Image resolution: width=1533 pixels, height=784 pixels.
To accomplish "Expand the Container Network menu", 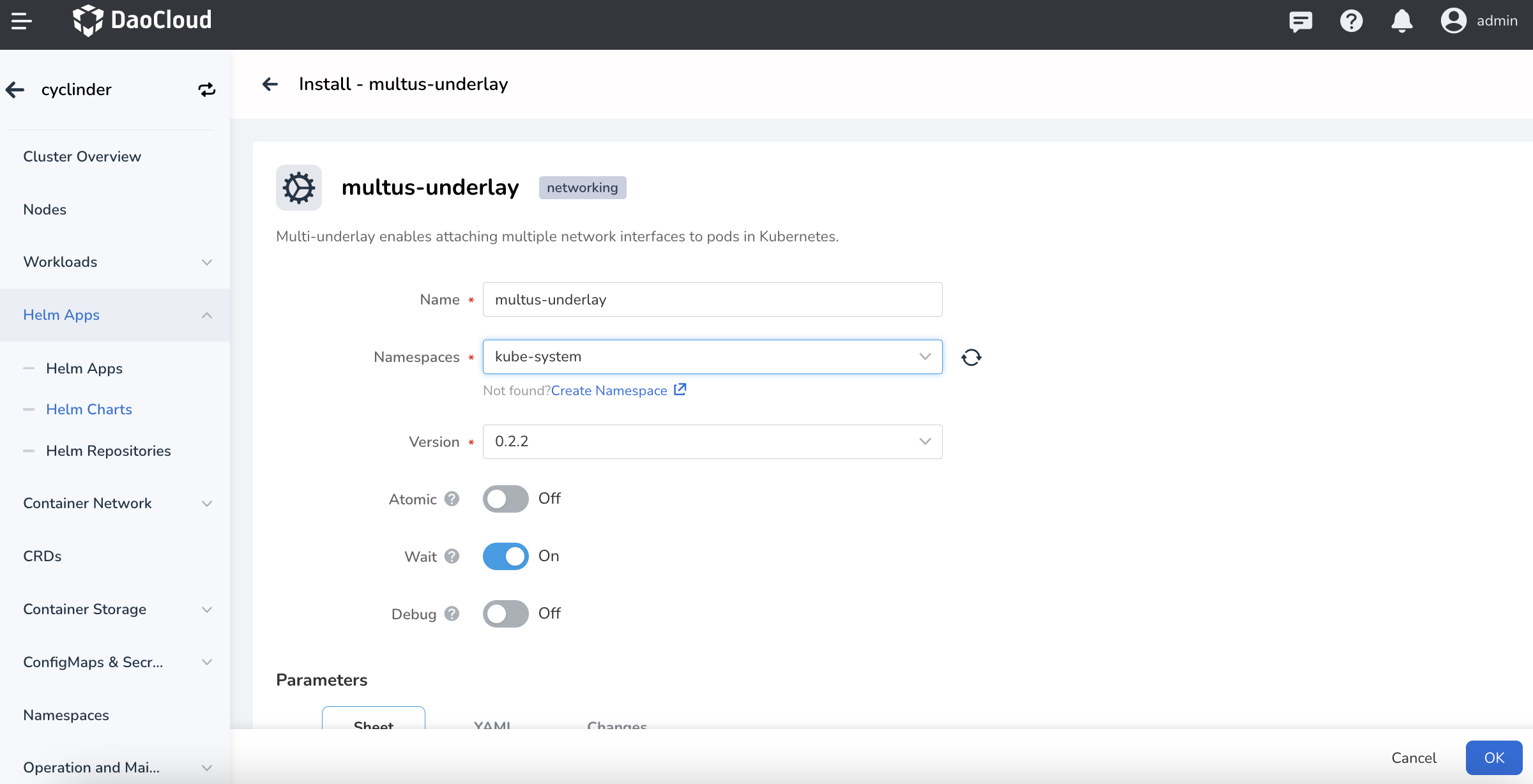I will [115, 504].
